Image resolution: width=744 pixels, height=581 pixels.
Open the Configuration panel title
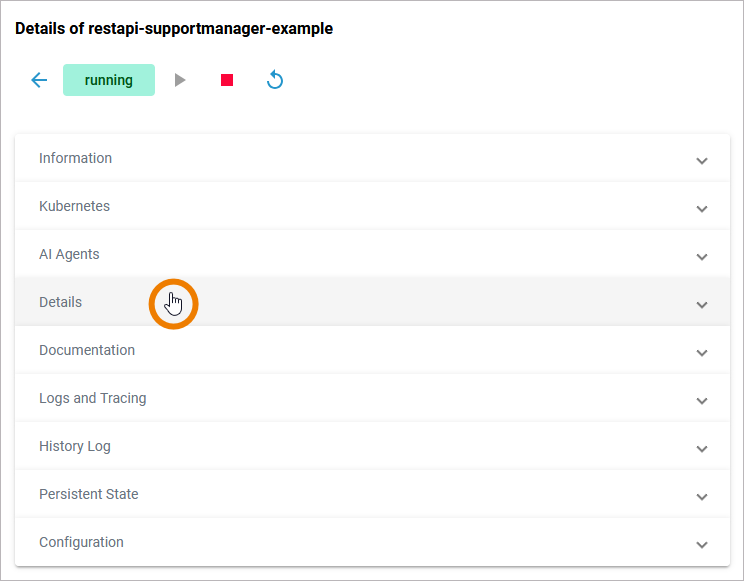click(81, 542)
